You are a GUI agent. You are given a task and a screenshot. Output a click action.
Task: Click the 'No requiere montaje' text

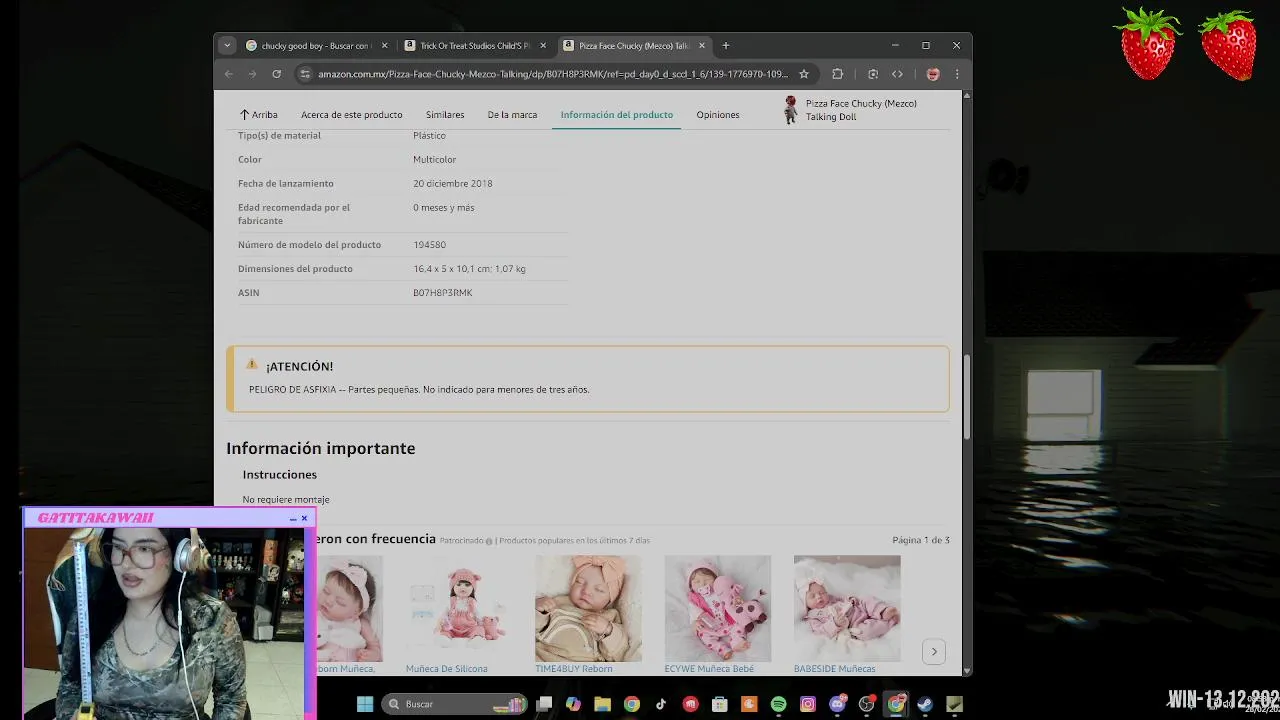point(286,500)
